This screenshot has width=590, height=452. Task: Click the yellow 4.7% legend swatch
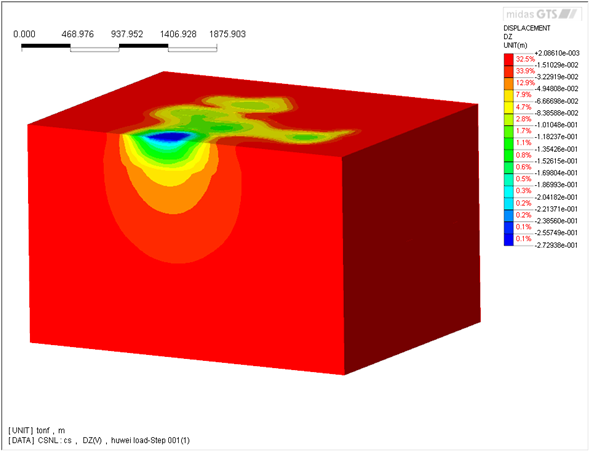click(509, 108)
